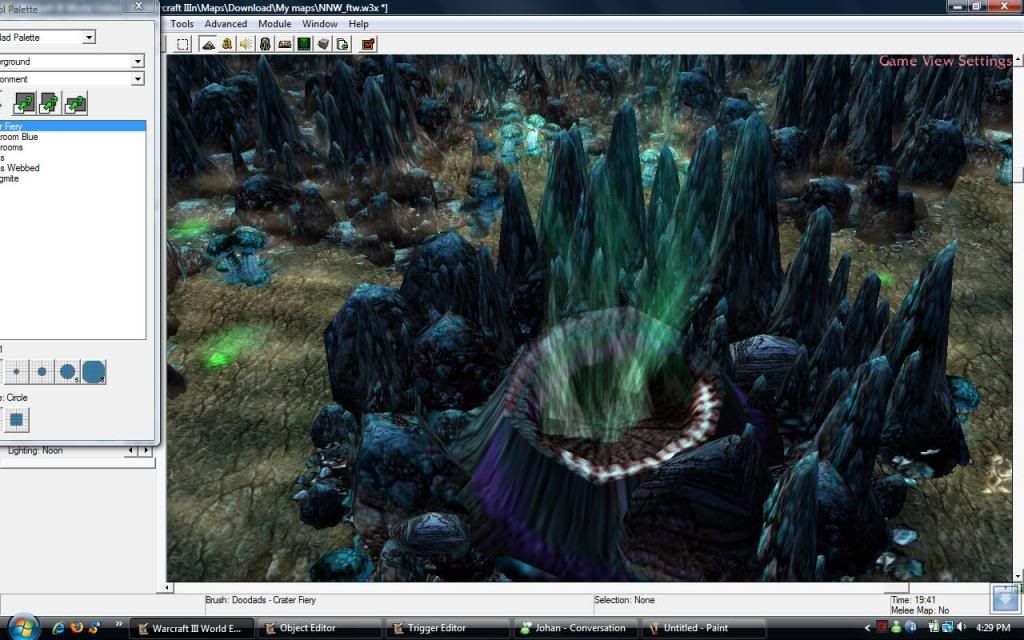Click third random doodad variation button
This screenshot has width=1024, height=640.
point(75,103)
